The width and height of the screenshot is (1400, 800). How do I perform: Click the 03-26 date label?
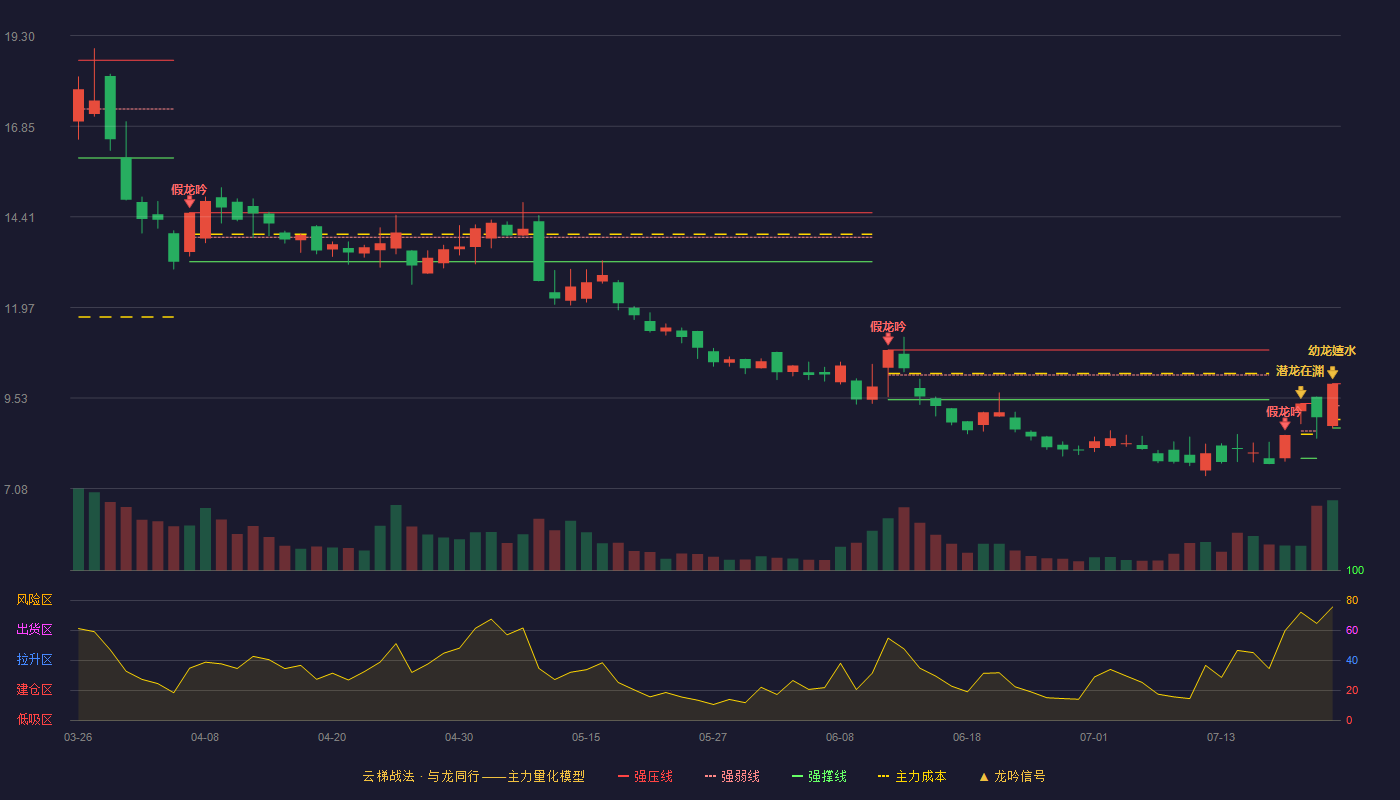78,737
